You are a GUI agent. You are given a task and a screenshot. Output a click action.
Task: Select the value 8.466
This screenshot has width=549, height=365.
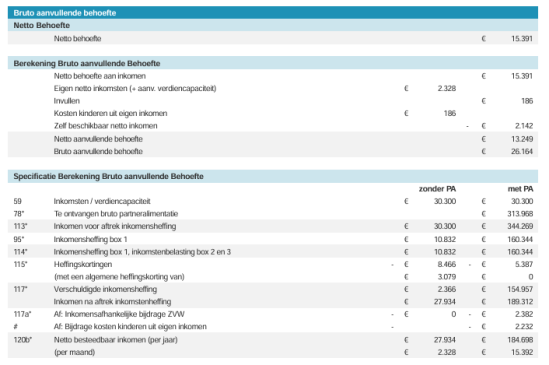click(x=447, y=264)
